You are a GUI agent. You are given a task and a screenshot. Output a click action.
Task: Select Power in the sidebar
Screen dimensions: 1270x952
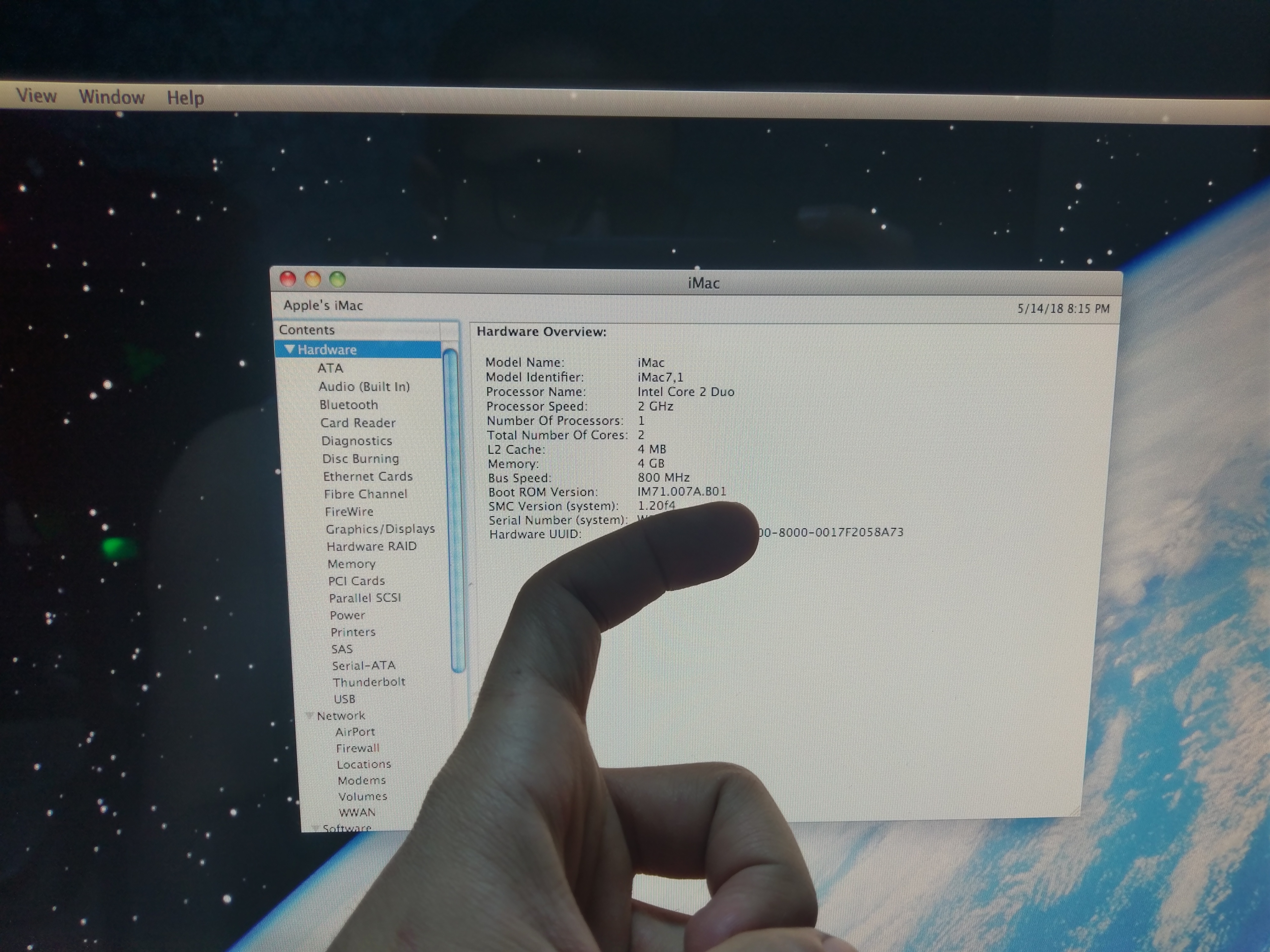347,615
